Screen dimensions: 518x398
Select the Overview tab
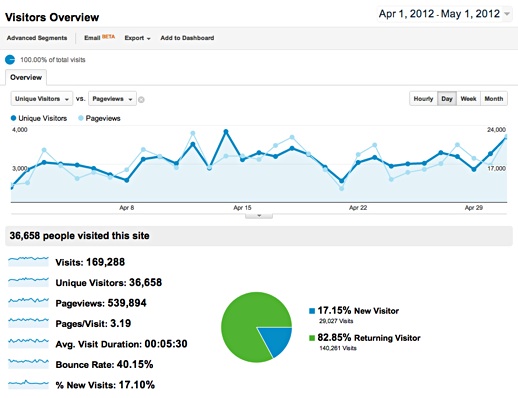[26, 77]
